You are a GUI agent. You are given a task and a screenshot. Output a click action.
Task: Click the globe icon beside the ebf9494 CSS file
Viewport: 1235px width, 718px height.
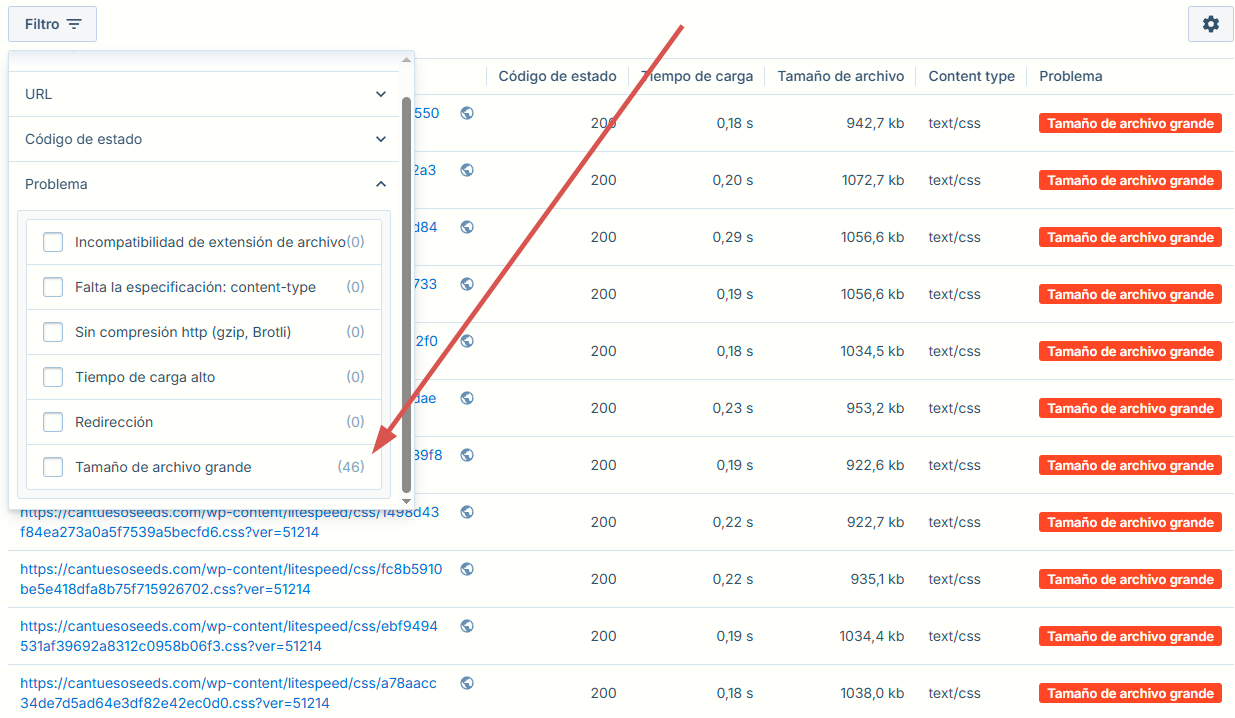click(x=466, y=625)
